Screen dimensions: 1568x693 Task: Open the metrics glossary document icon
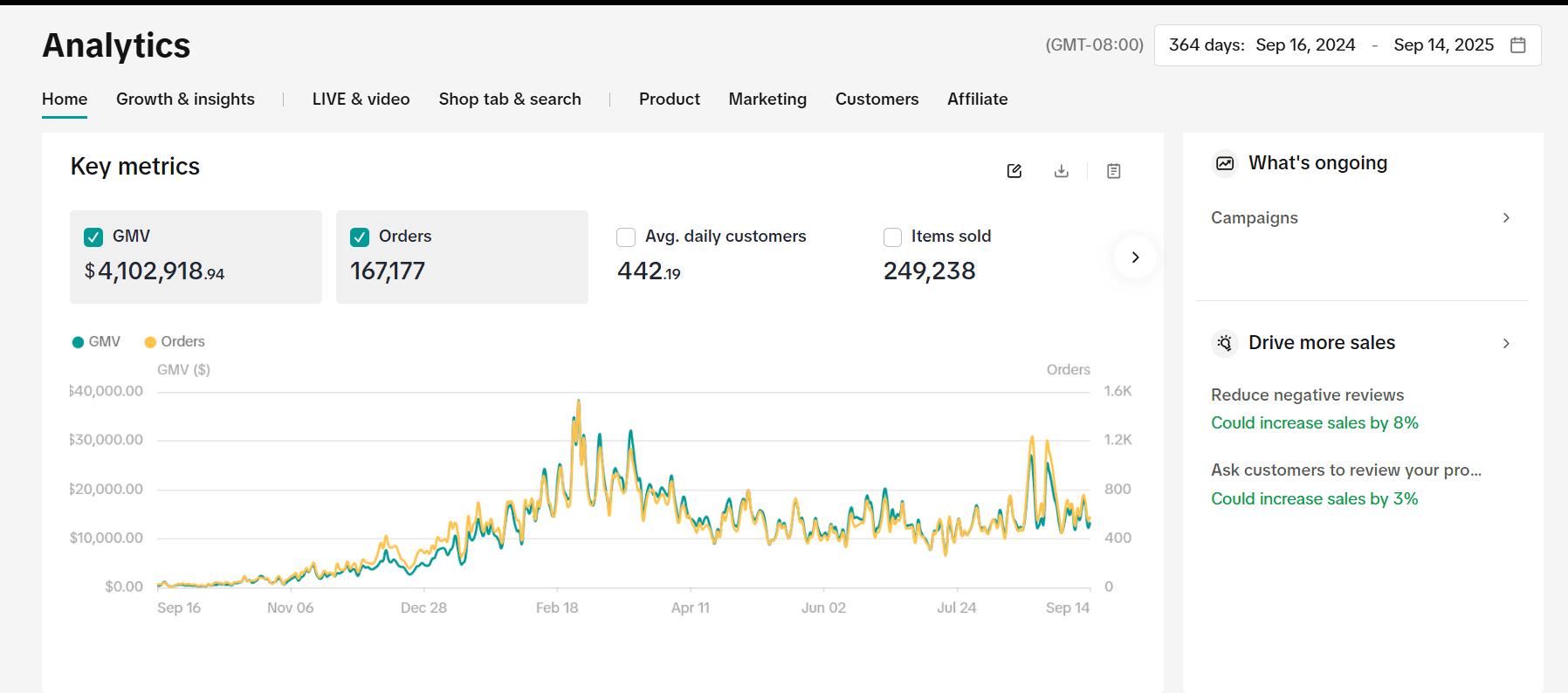pyautogui.click(x=1113, y=171)
